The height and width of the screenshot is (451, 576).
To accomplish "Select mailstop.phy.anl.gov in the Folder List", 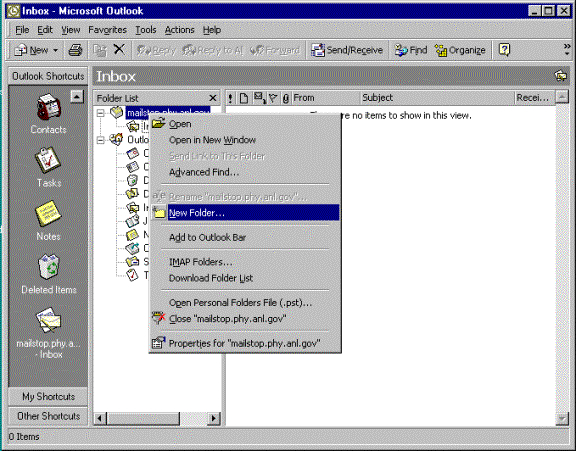I will (x=168, y=112).
